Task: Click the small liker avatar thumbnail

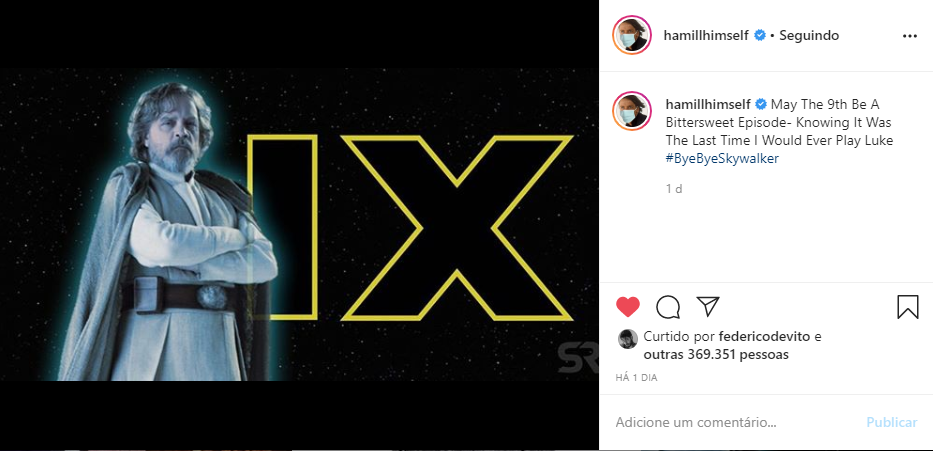Action: coord(628,339)
